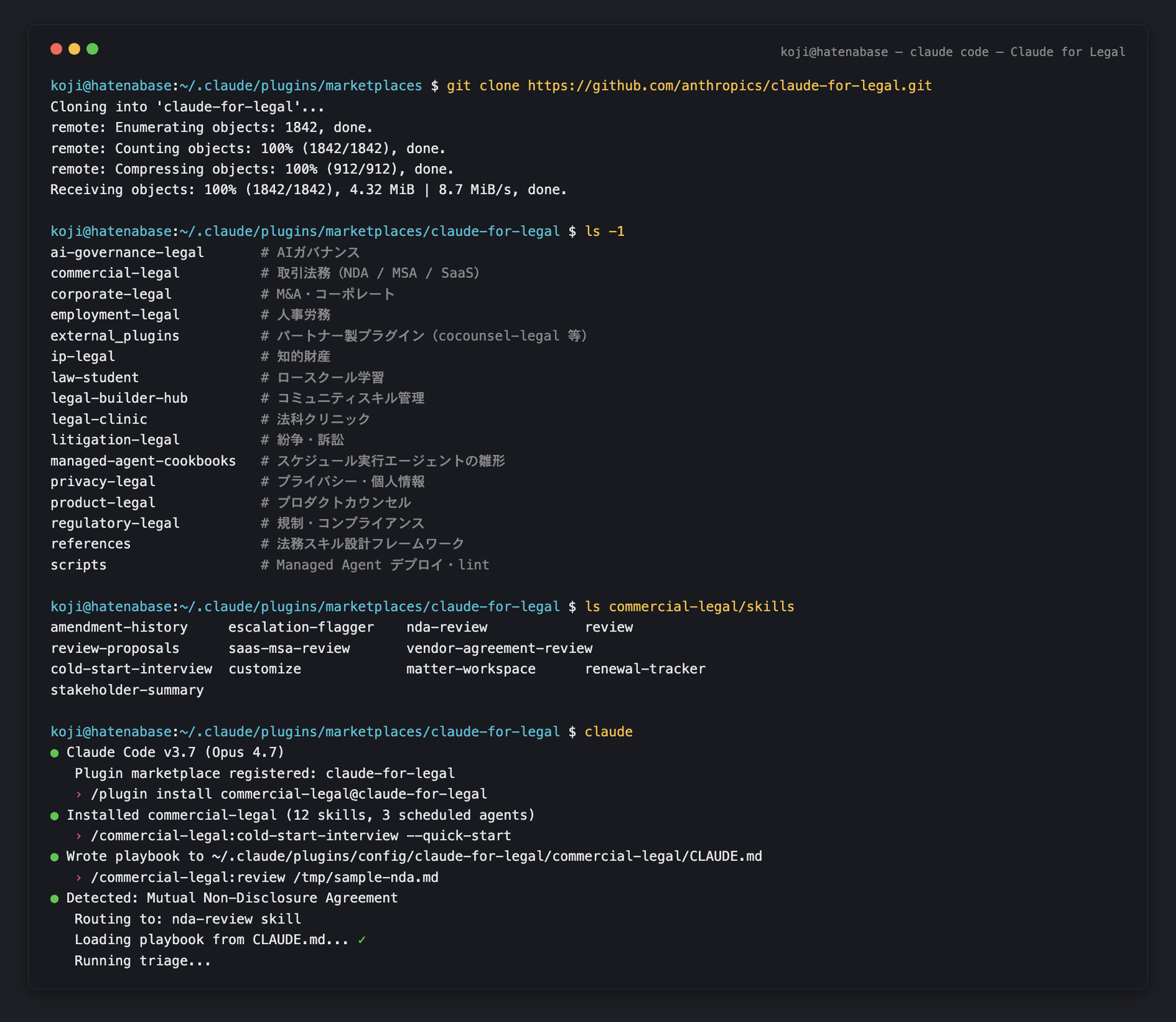Click the renewal-tracker skill name
The image size is (1176, 1022).
tap(645, 669)
